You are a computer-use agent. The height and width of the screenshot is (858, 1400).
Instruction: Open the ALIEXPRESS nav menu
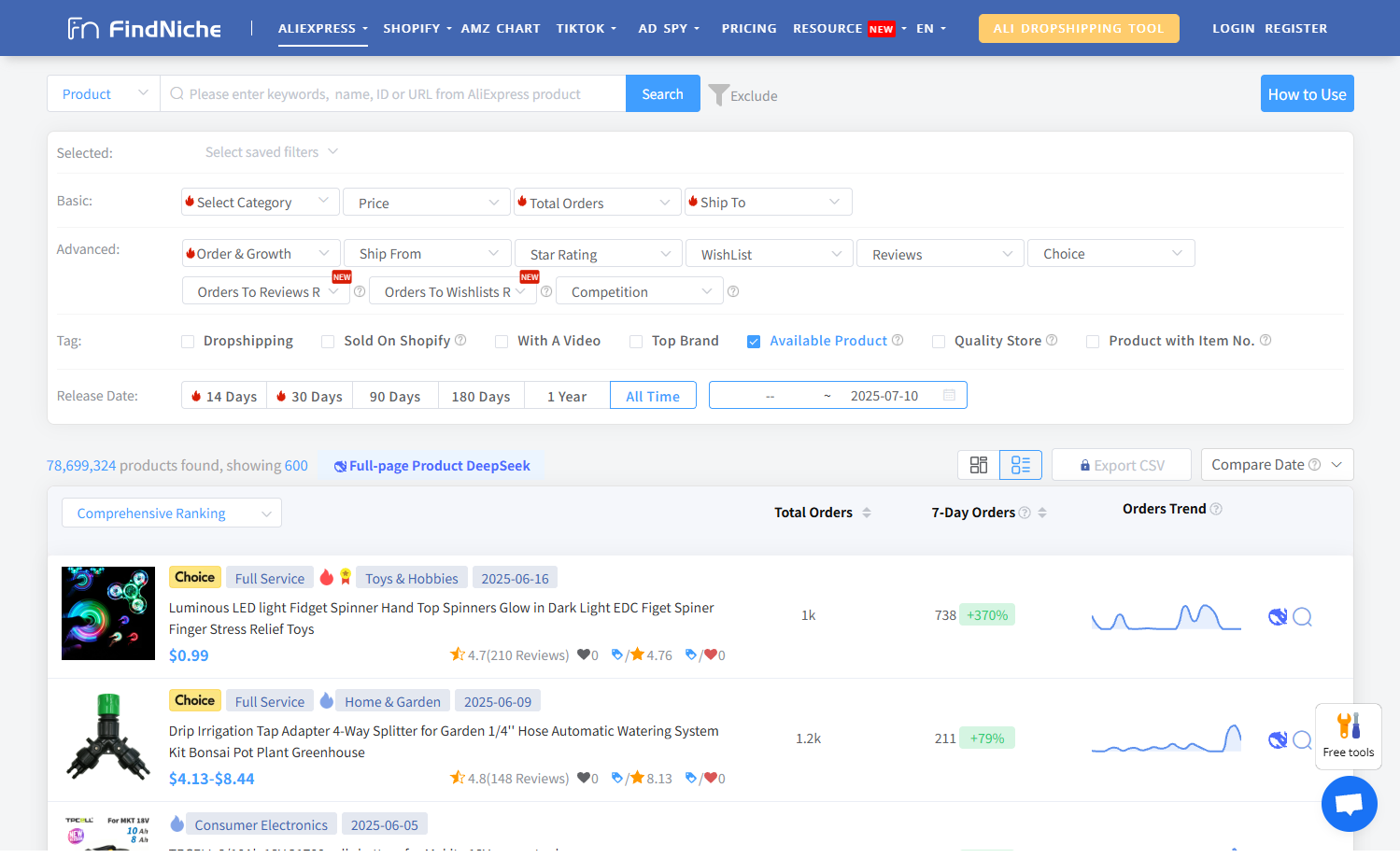(323, 29)
